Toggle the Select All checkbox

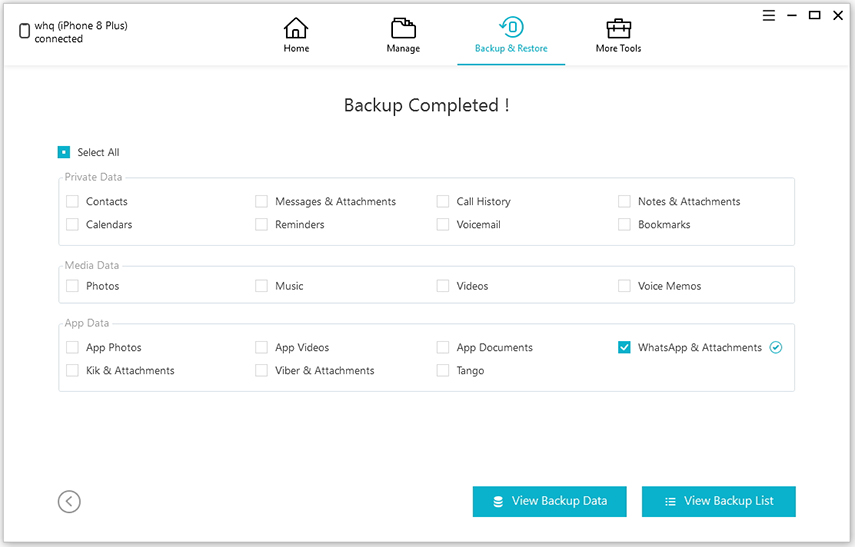64,152
